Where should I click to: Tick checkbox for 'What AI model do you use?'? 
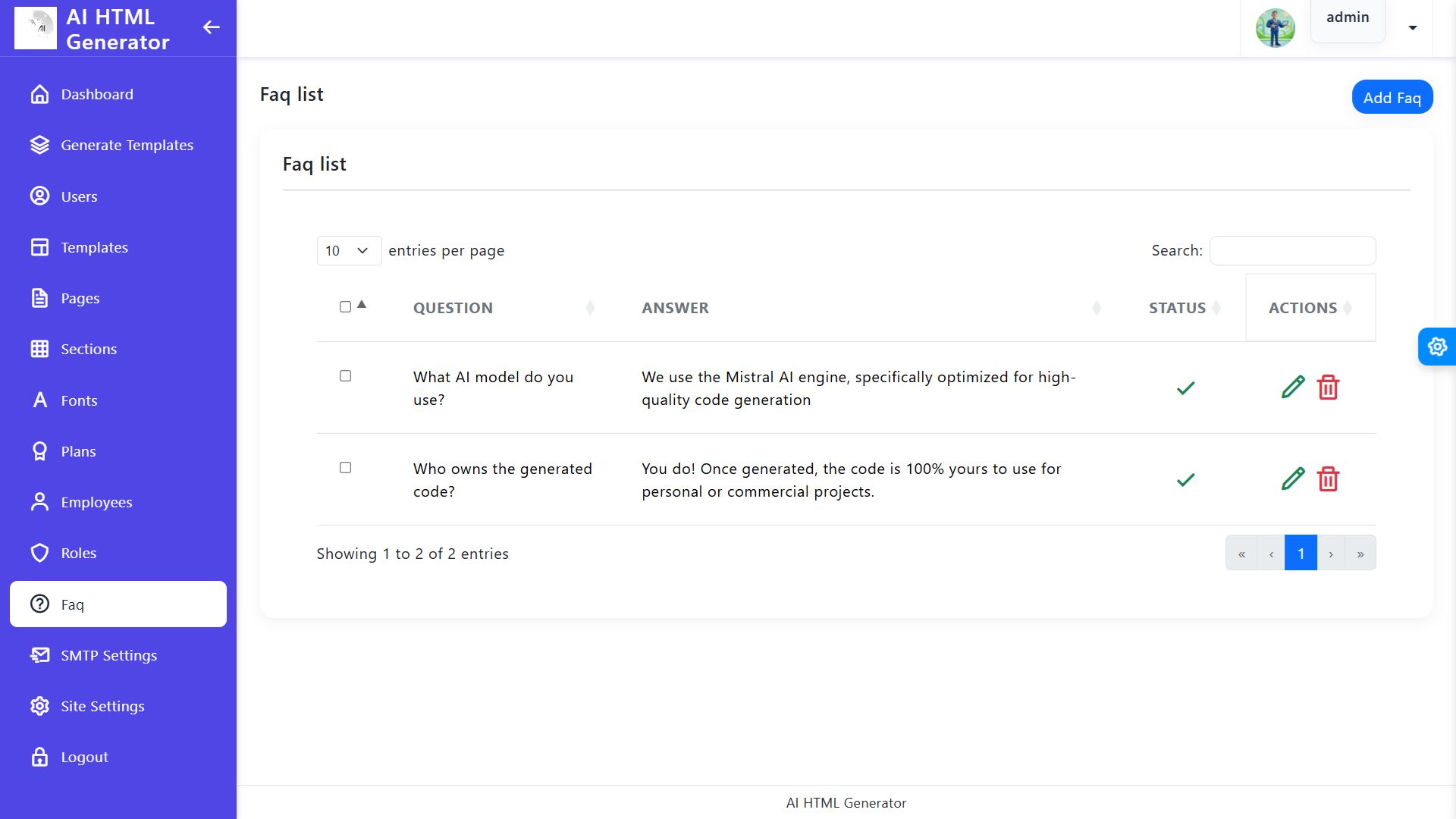[x=345, y=376]
